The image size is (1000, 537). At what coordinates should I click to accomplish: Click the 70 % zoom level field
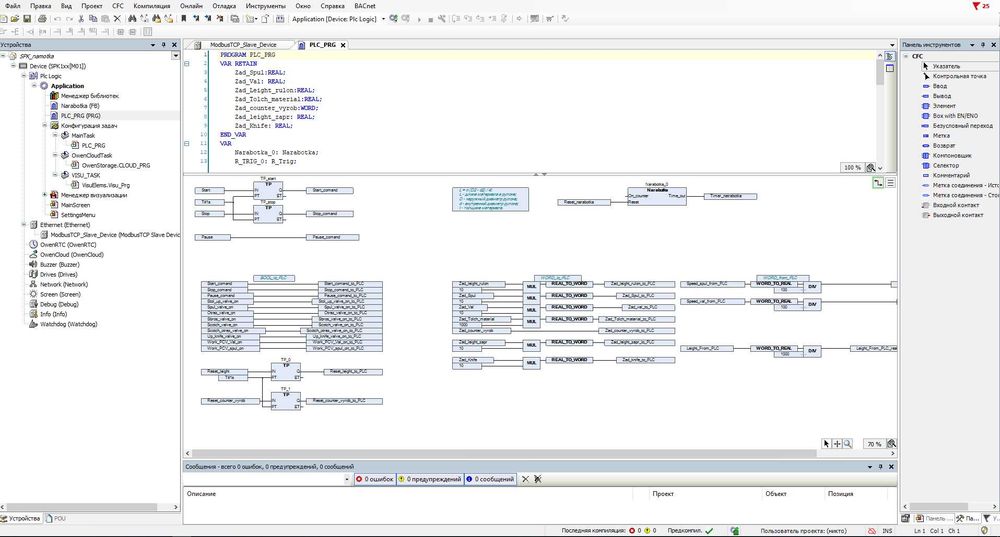click(874, 443)
